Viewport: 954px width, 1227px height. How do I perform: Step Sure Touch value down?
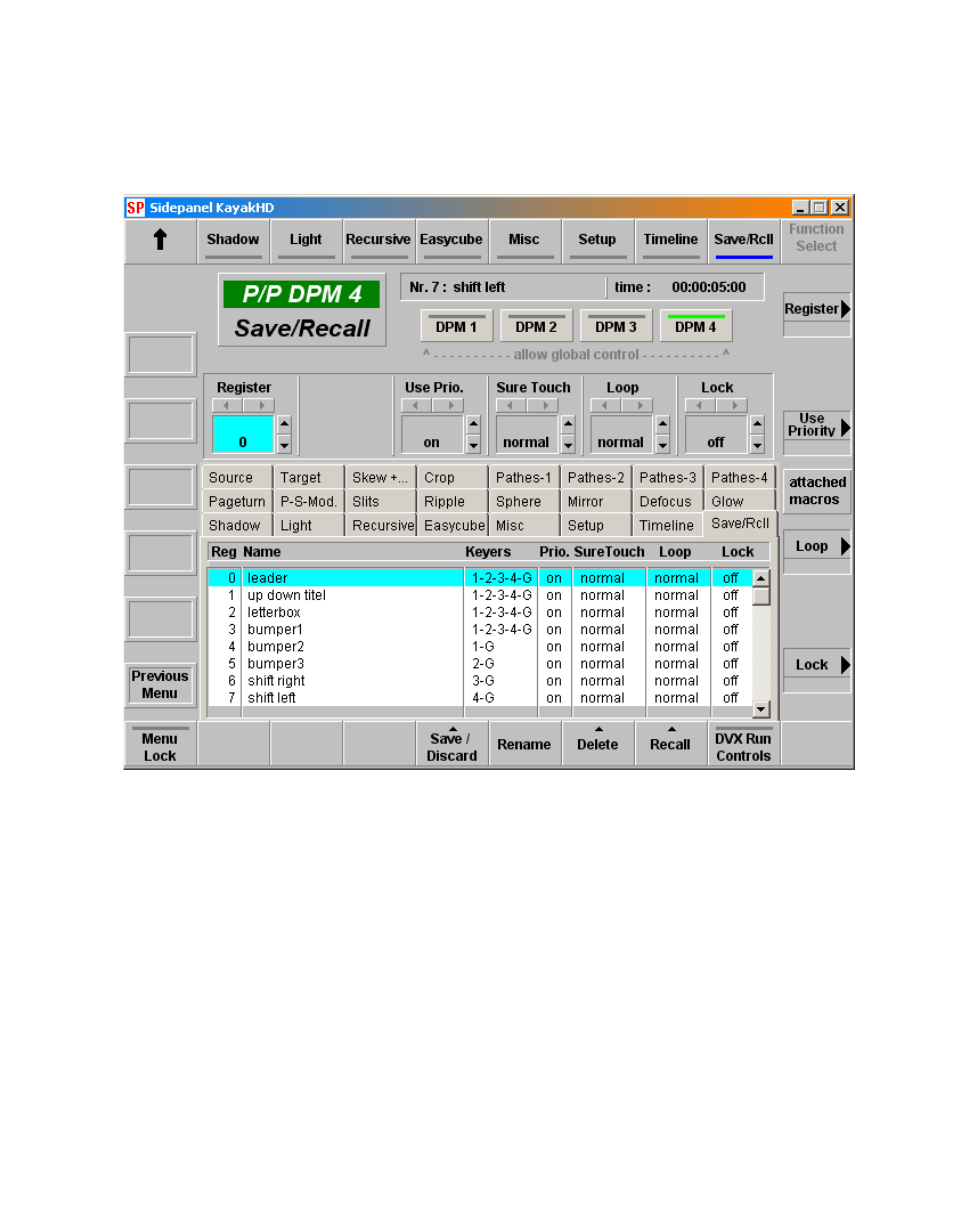(568, 443)
